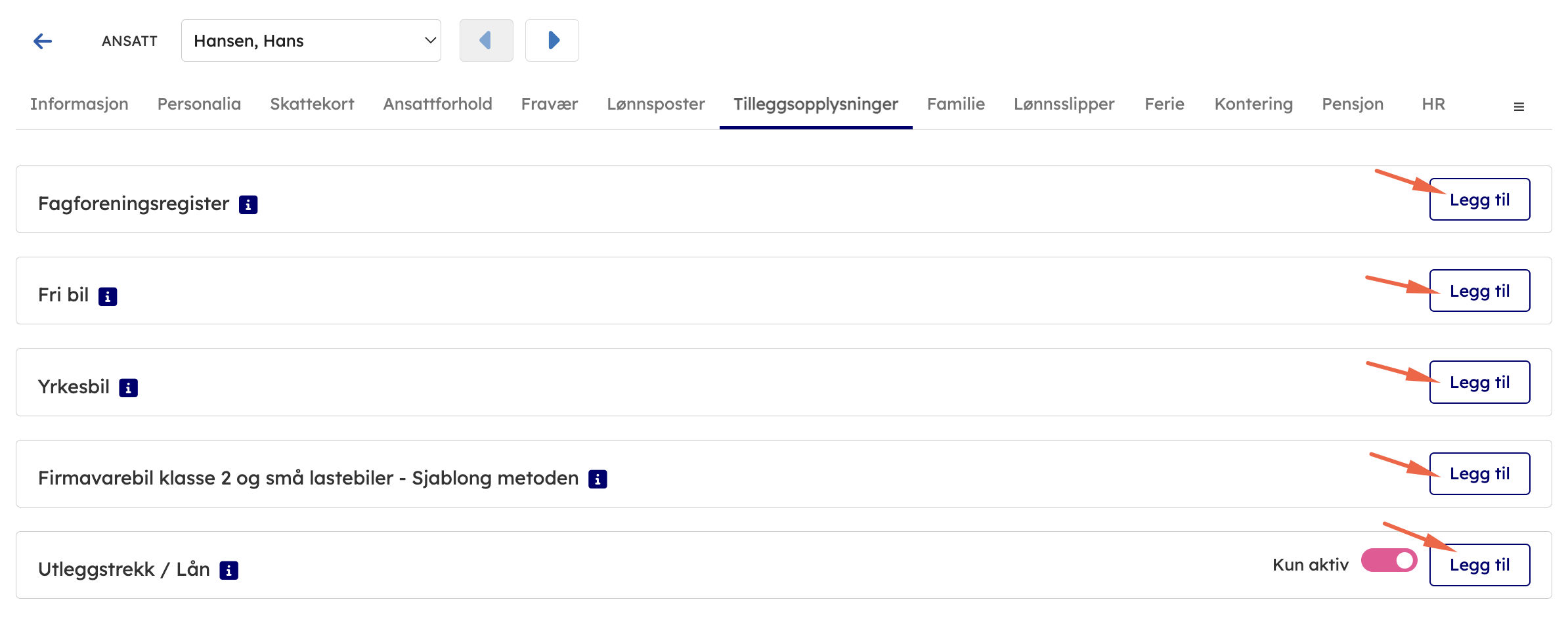This screenshot has height=629, width=1568.
Task: Go to previous employee with left arrow
Action: [x=486, y=41]
